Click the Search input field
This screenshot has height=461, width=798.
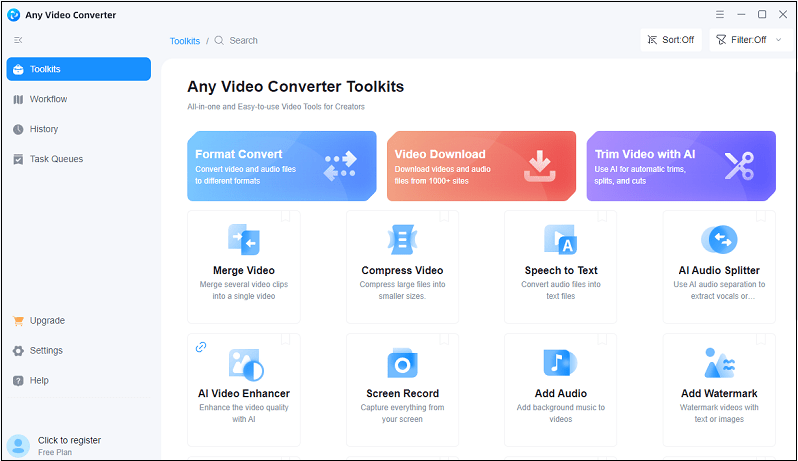click(243, 40)
